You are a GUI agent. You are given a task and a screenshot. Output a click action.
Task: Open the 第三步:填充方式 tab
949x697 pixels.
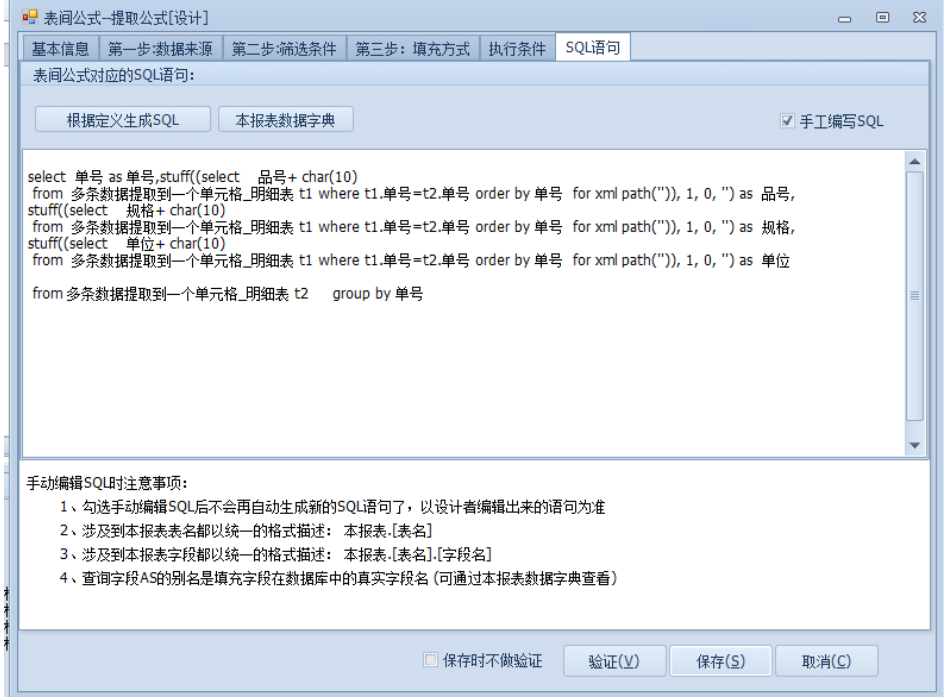(412, 49)
